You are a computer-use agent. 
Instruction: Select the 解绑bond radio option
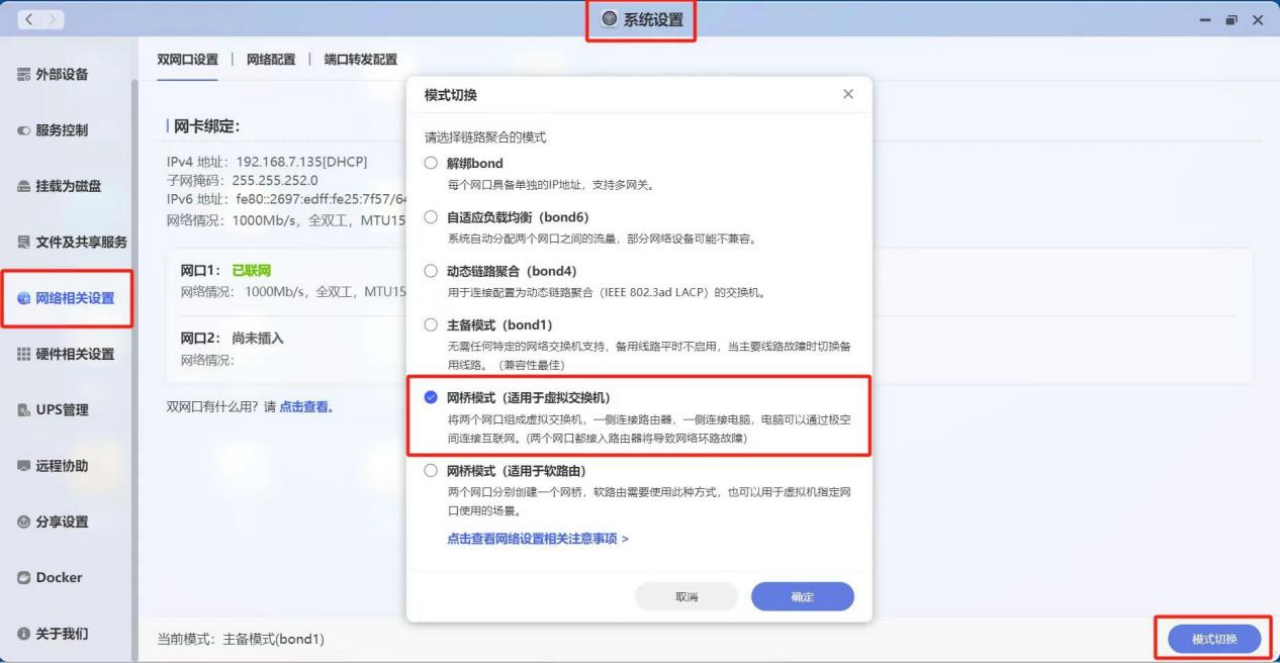point(430,162)
